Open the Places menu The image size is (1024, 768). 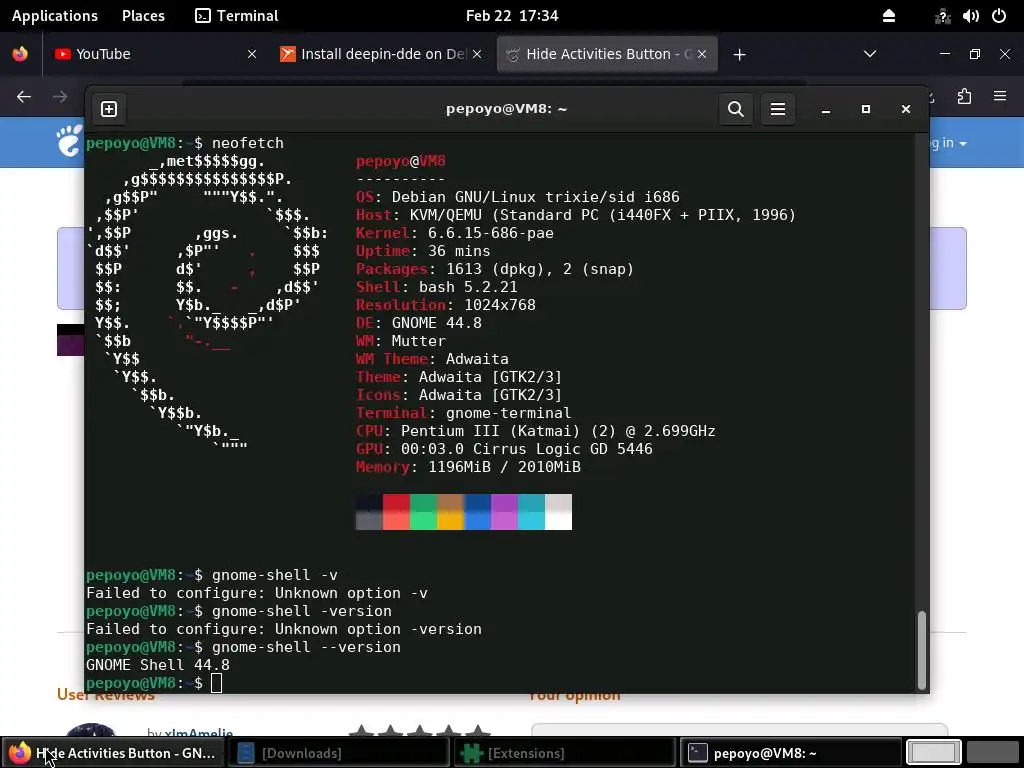pos(143,16)
